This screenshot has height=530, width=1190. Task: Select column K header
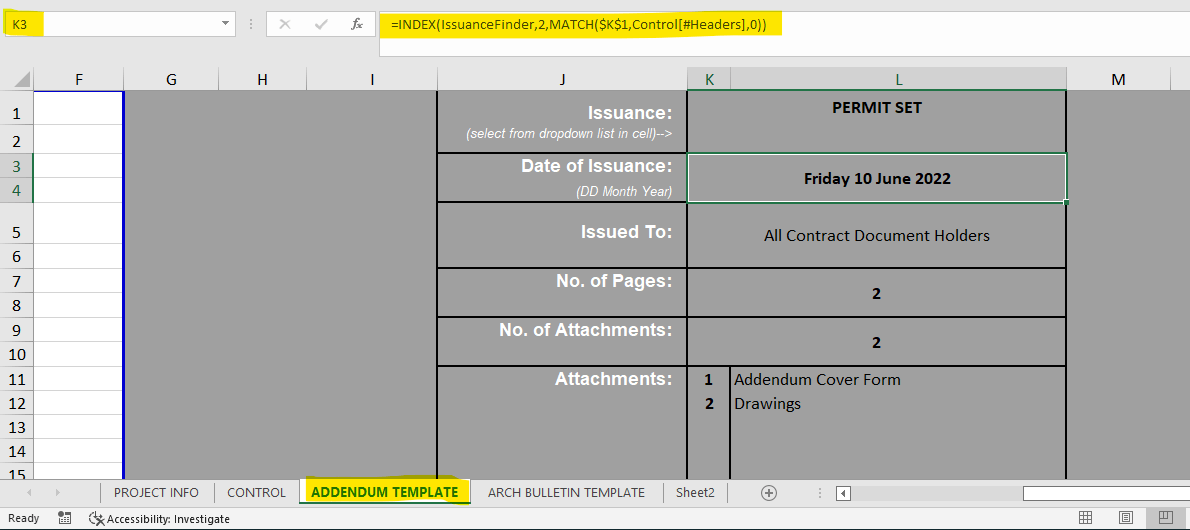click(x=709, y=79)
